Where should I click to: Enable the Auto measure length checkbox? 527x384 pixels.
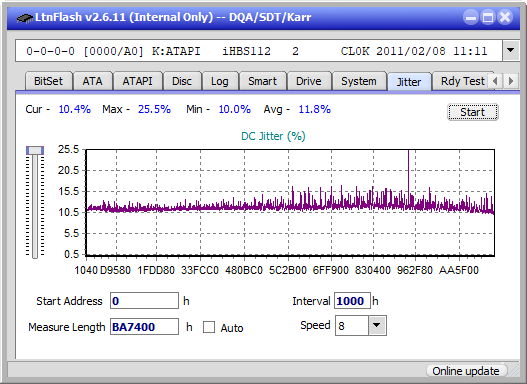209,327
